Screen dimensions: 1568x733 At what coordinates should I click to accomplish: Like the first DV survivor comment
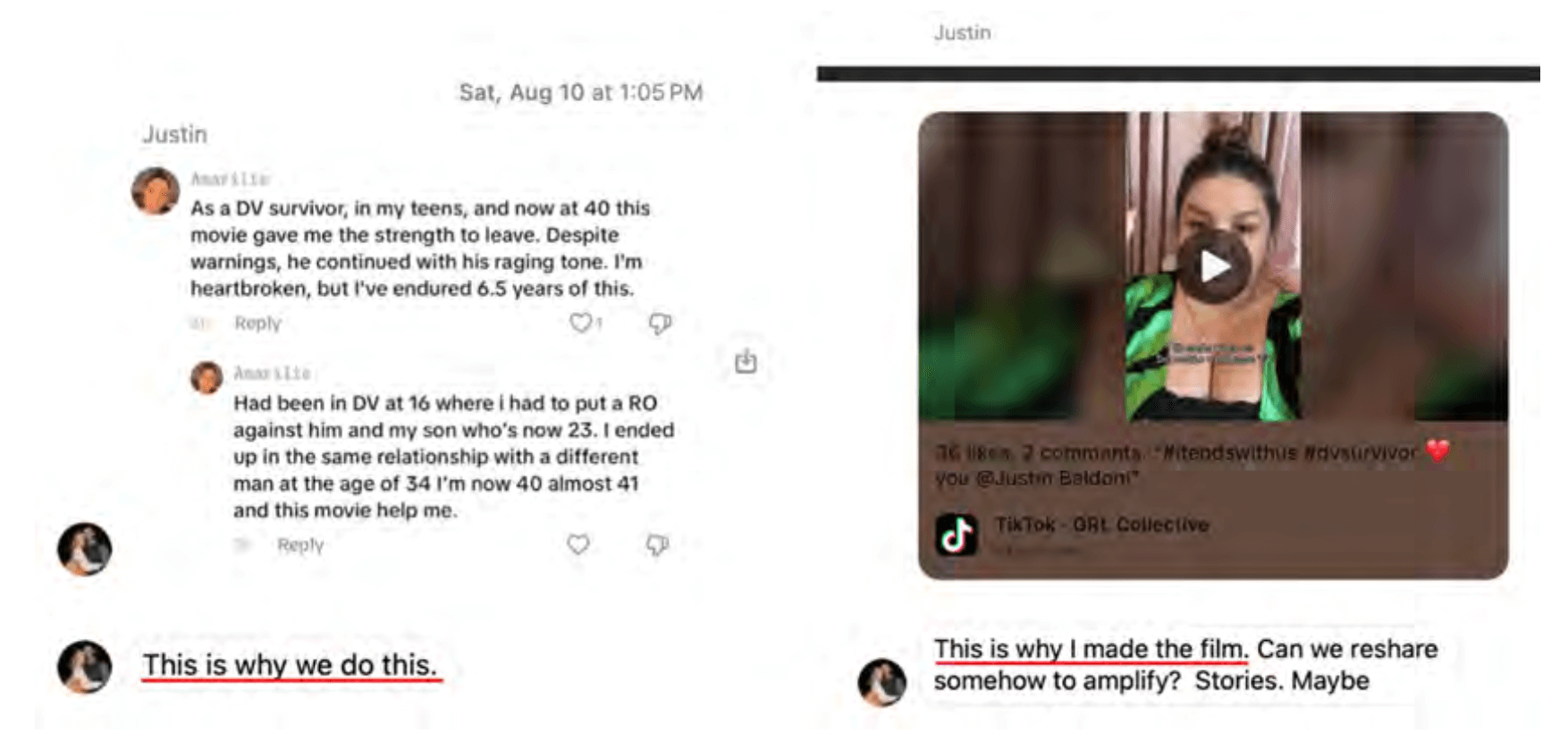[x=581, y=323]
